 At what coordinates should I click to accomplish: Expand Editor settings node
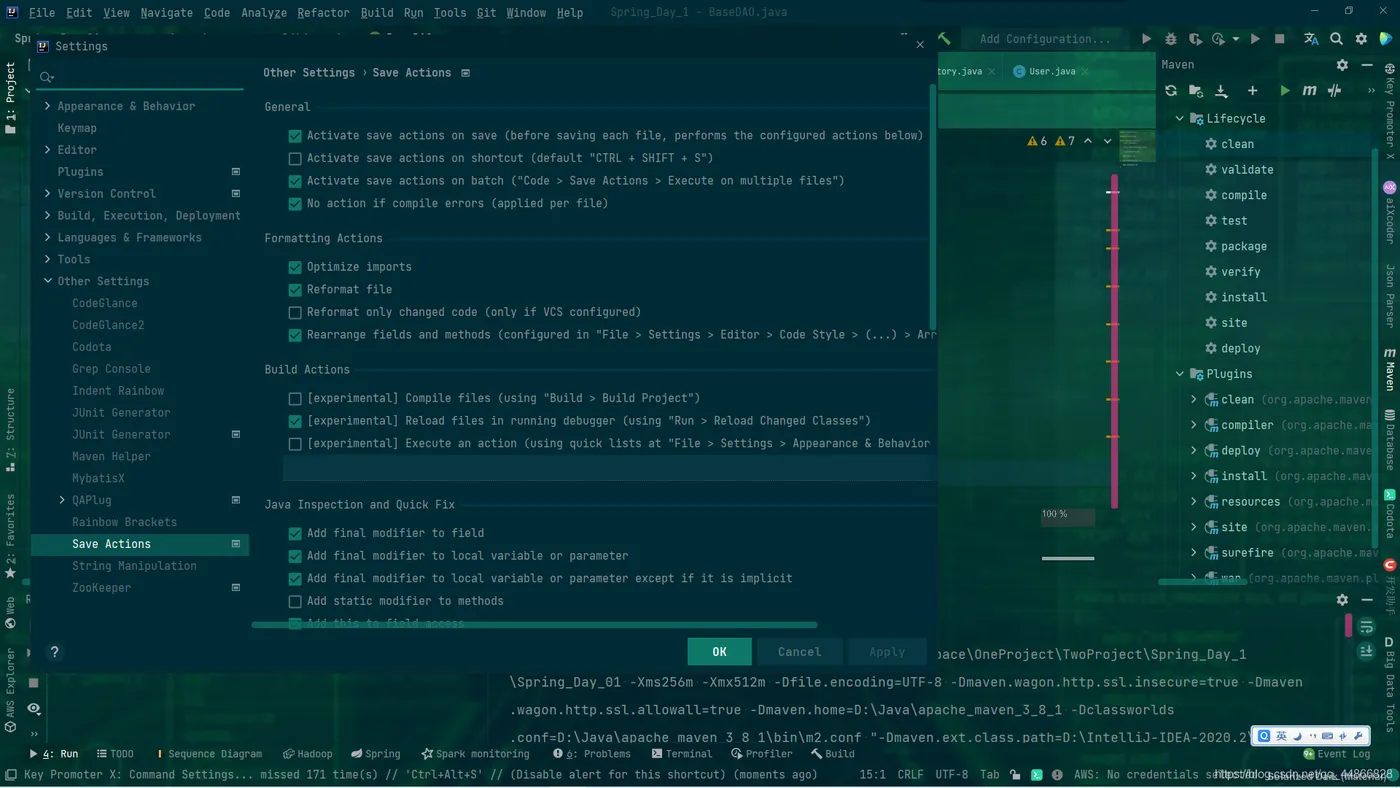click(47, 150)
